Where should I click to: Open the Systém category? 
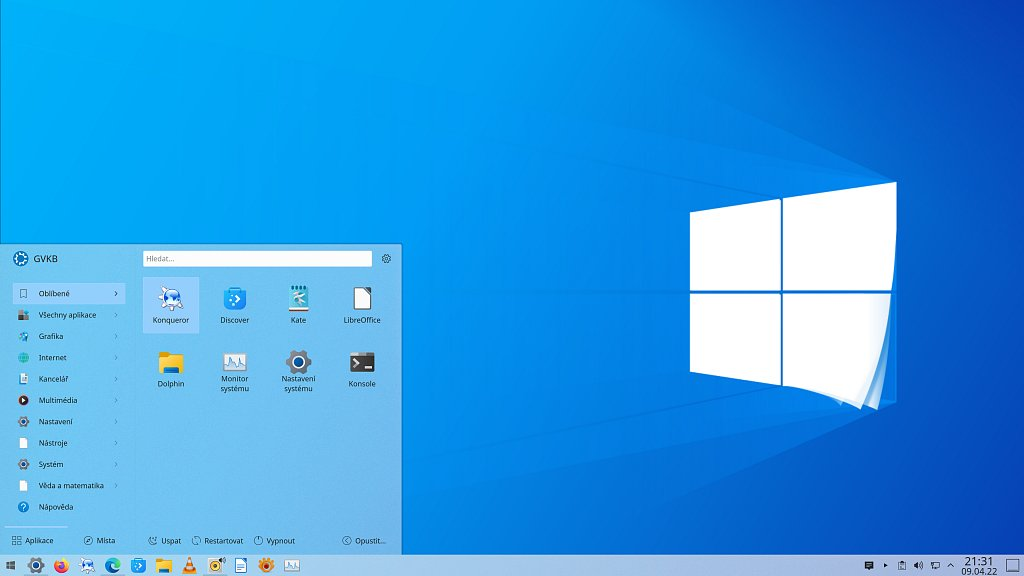69,464
